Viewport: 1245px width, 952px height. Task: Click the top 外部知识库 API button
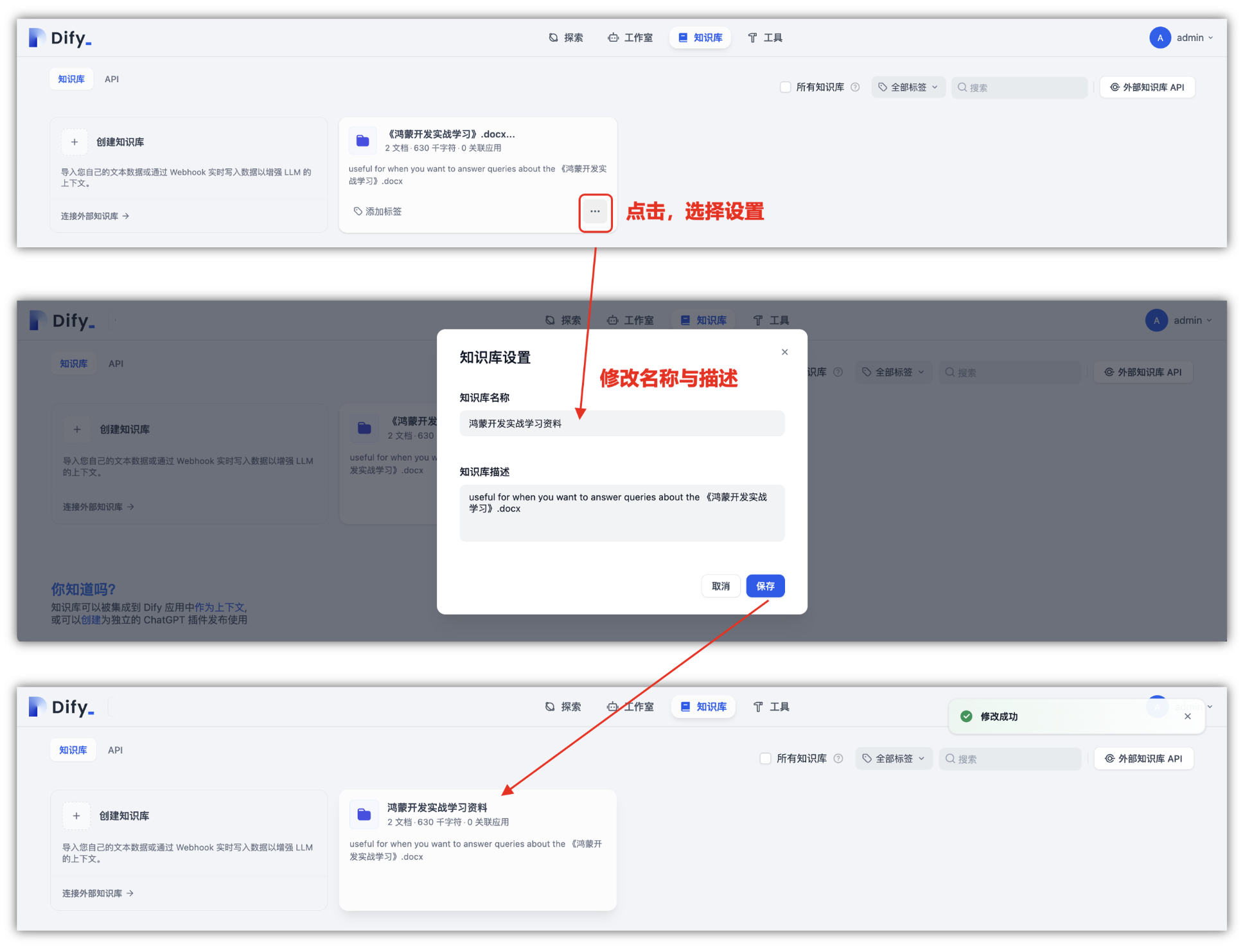1147,87
